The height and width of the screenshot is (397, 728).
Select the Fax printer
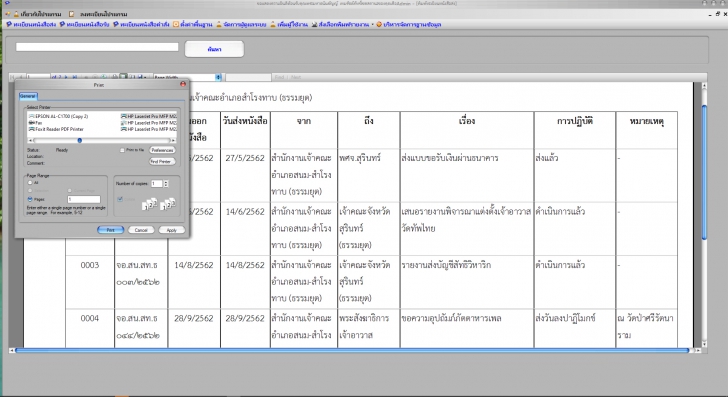(x=35, y=123)
